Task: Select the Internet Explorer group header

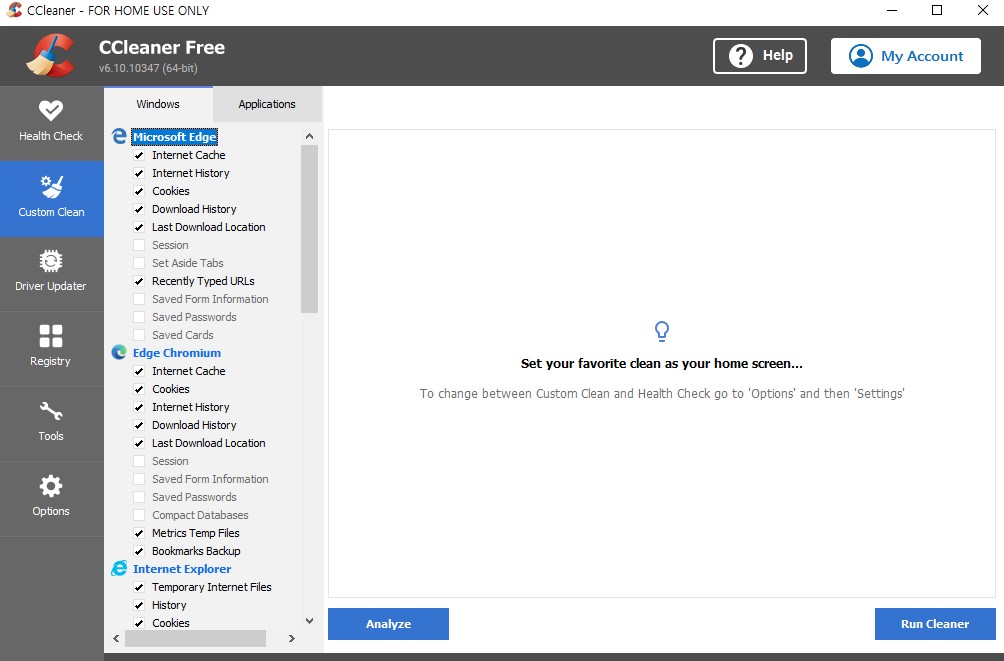Action: [182, 568]
